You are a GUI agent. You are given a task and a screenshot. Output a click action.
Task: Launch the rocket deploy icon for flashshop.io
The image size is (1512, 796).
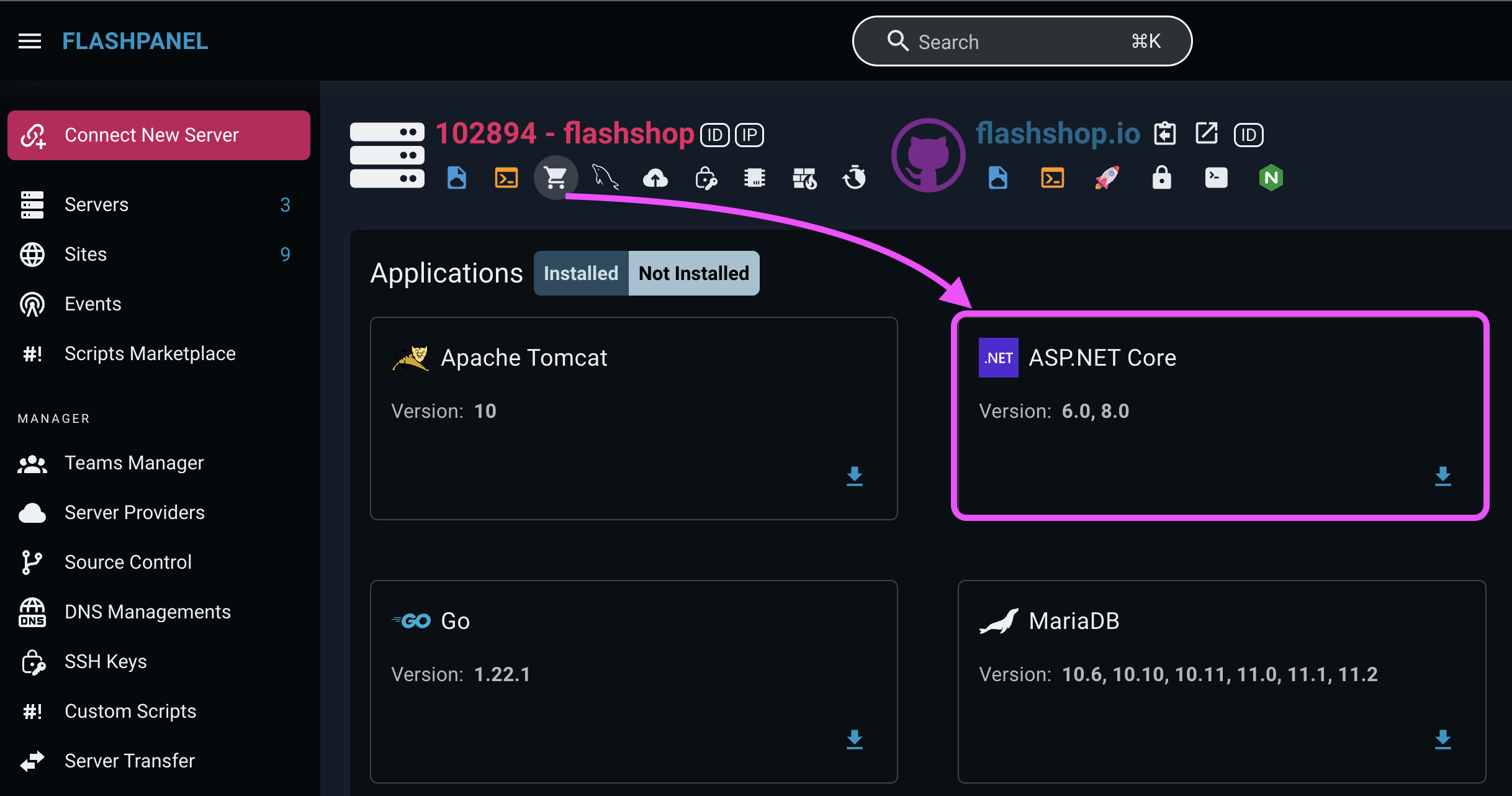[x=1107, y=178]
